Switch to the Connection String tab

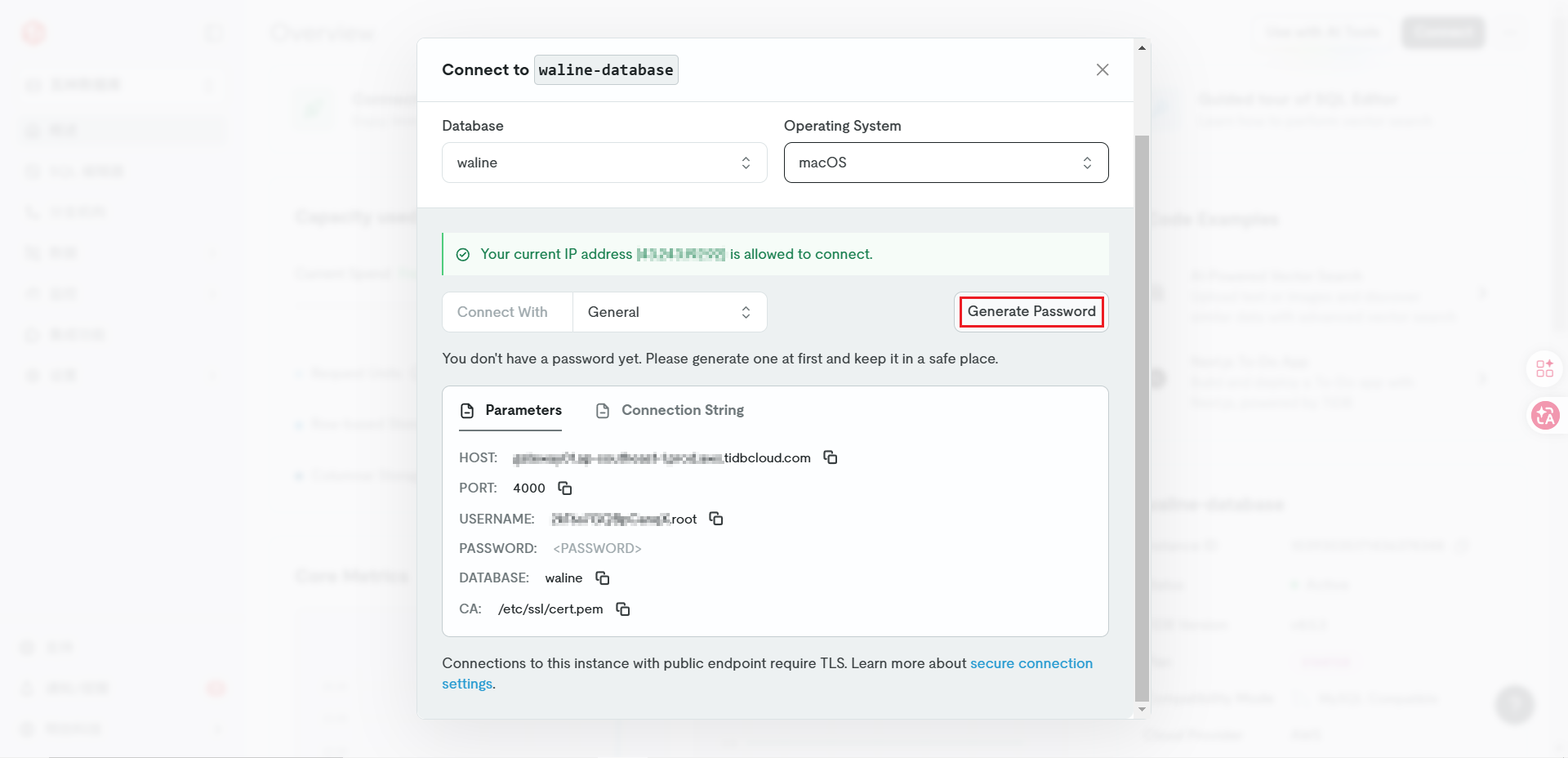click(670, 410)
